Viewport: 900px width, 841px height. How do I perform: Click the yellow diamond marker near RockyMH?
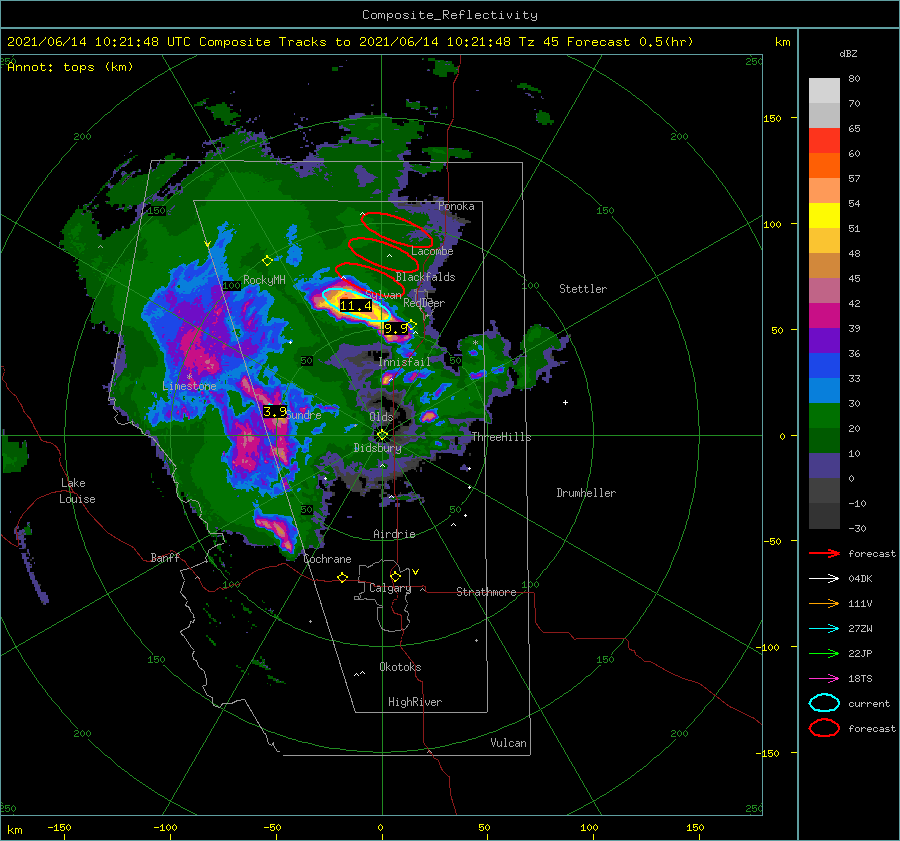267,261
